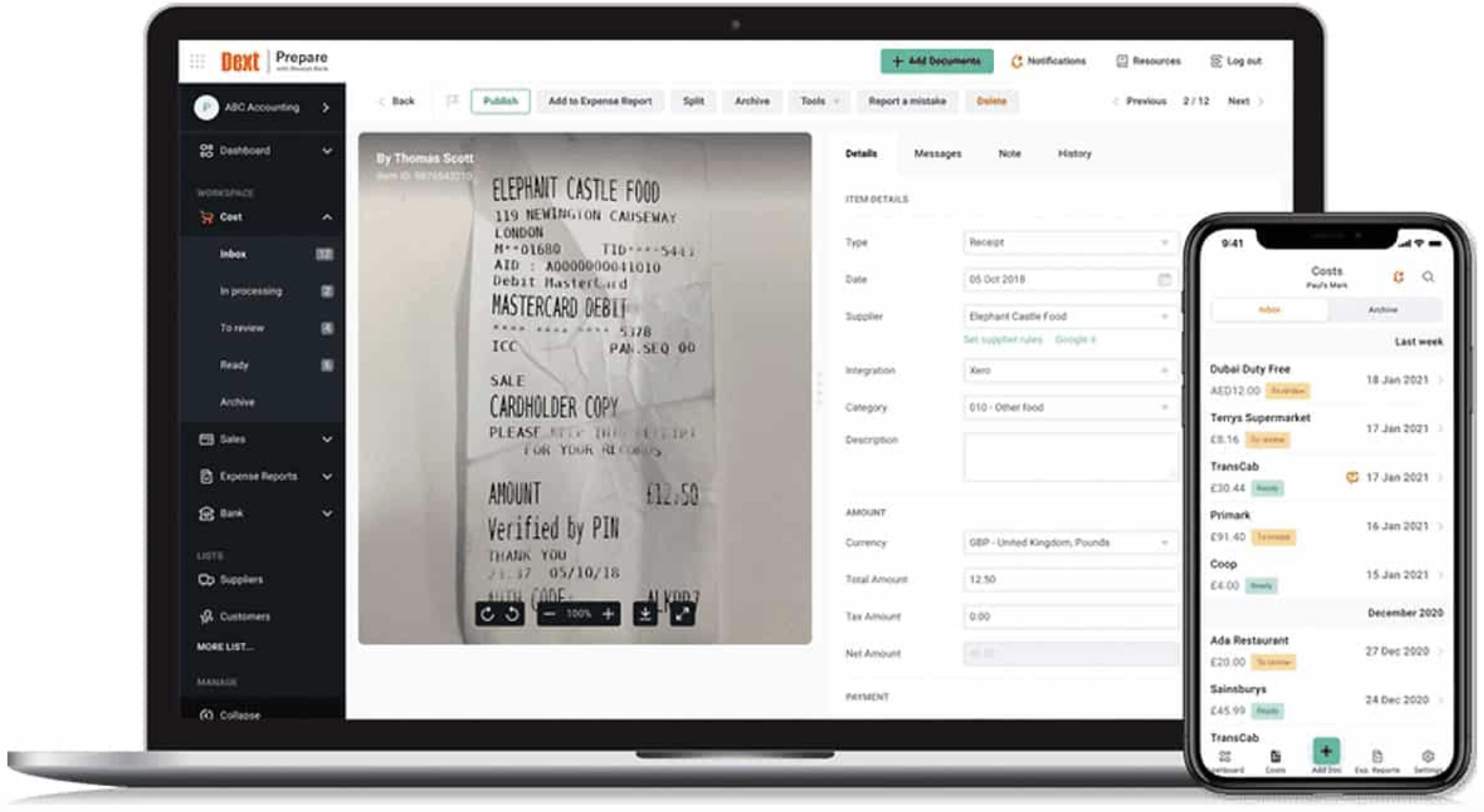Image resolution: width=1484 pixels, height=812 pixels.
Task: Go Back from the item view
Action: 397,101
